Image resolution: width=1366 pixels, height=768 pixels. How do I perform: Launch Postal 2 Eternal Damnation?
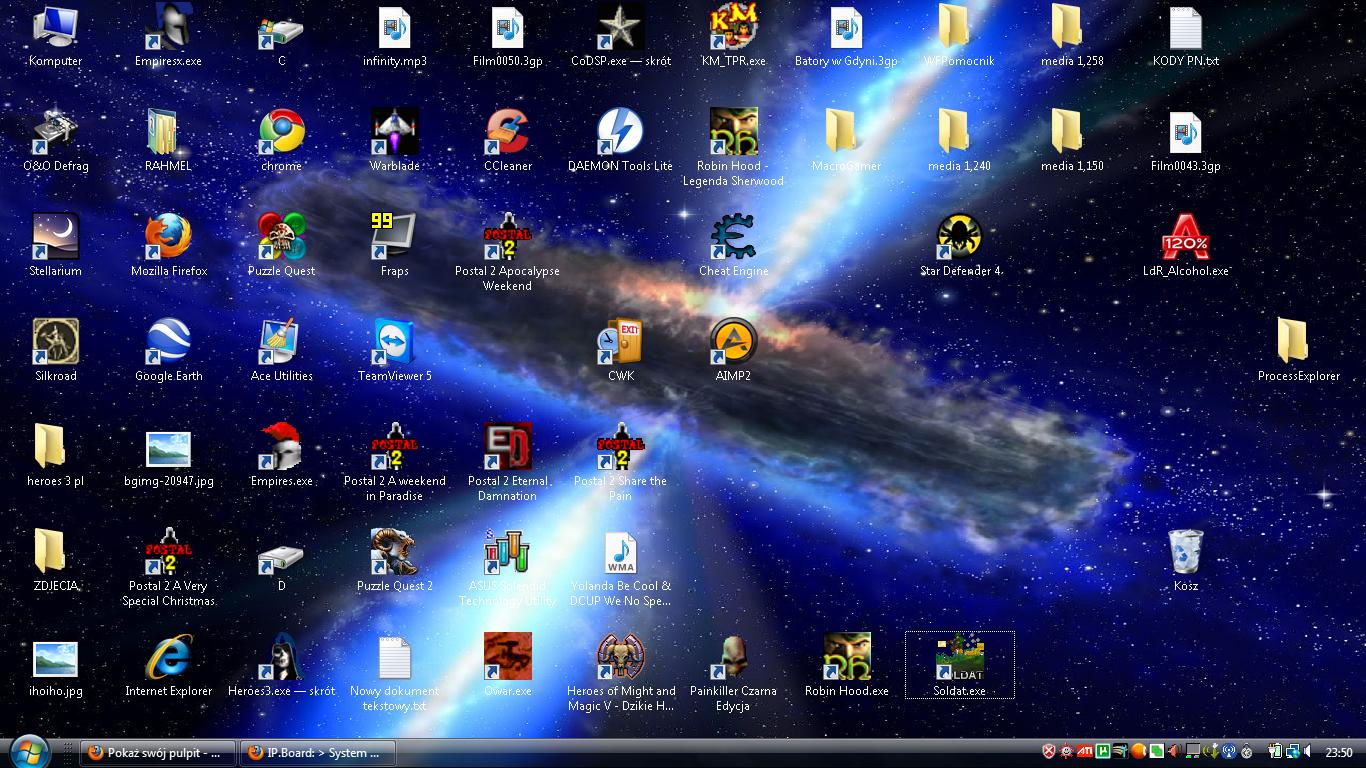(x=507, y=463)
